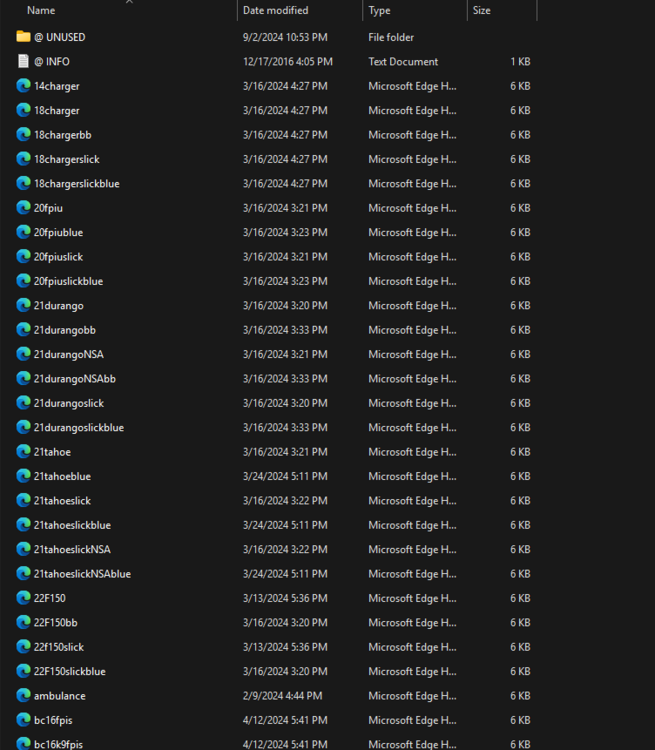Image resolution: width=655 pixels, height=750 pixels.
Task: Sort by the Size column header
Action: click(482, 10)
